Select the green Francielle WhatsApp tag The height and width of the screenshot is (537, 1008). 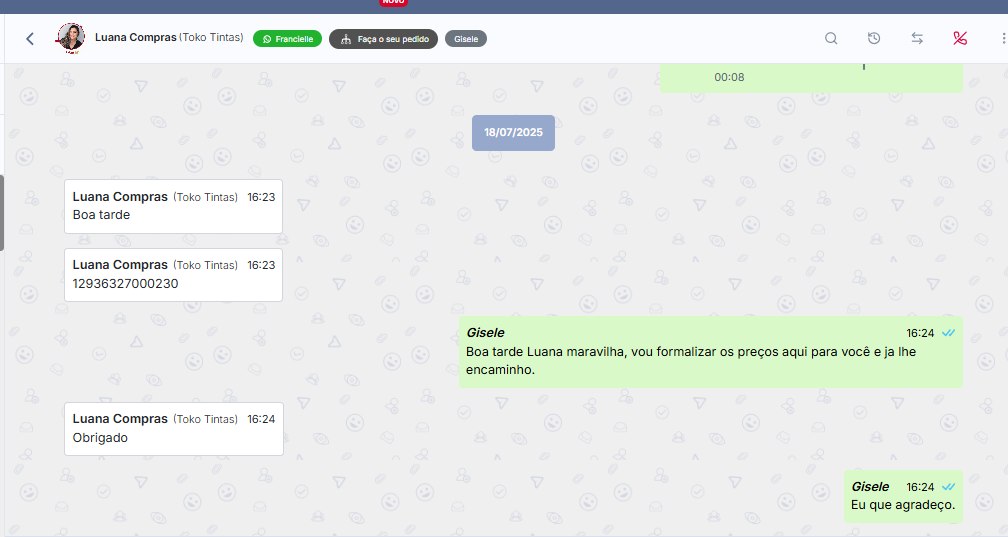(x=287, y=39)
